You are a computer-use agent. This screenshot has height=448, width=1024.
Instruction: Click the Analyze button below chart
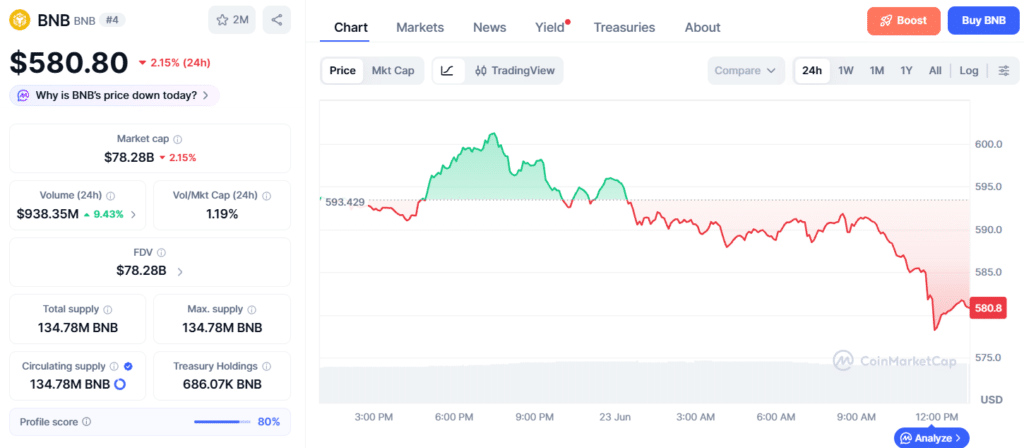(x=932, y=438)
